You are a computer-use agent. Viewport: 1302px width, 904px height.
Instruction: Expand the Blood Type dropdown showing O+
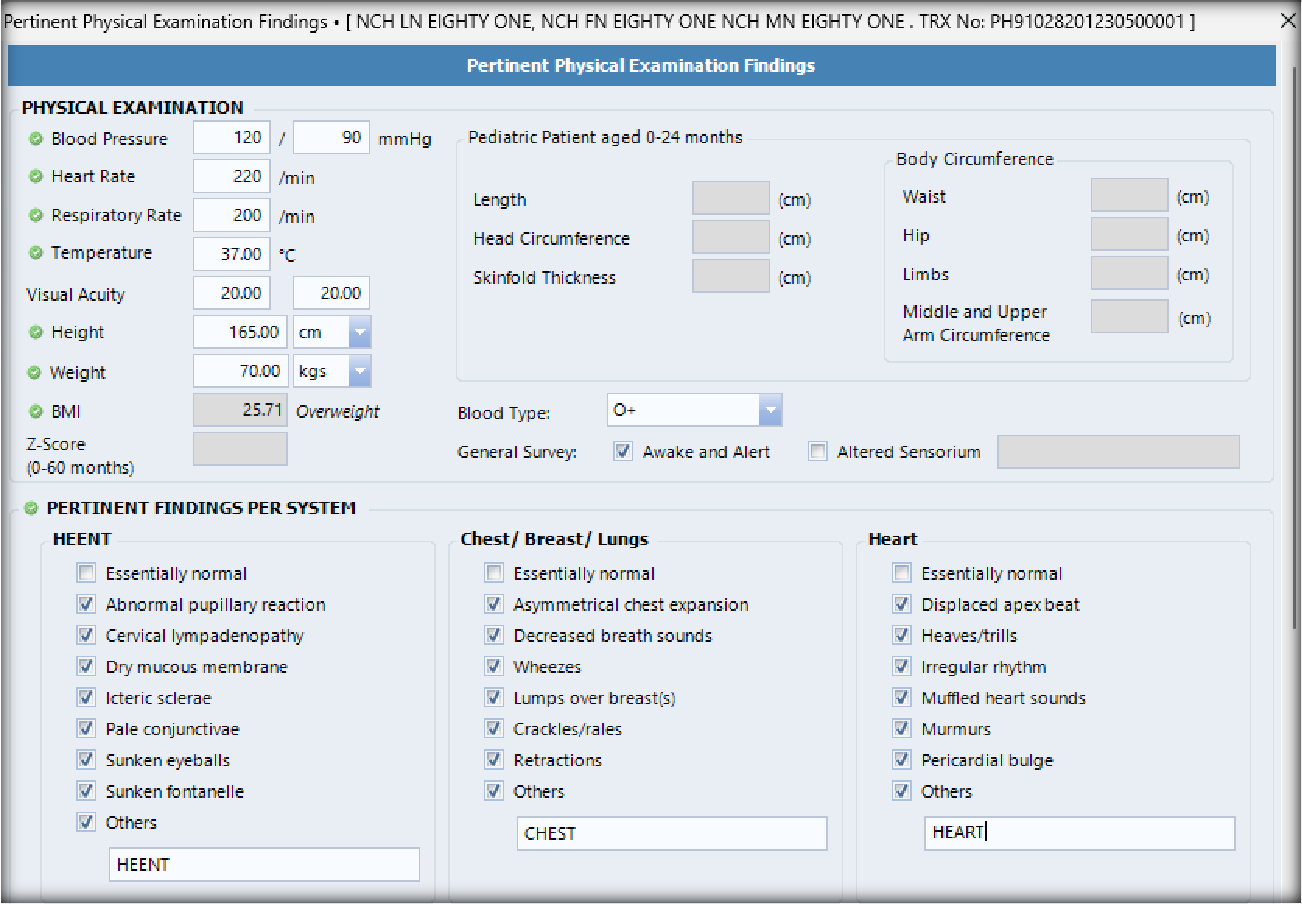tap(769, 410)
